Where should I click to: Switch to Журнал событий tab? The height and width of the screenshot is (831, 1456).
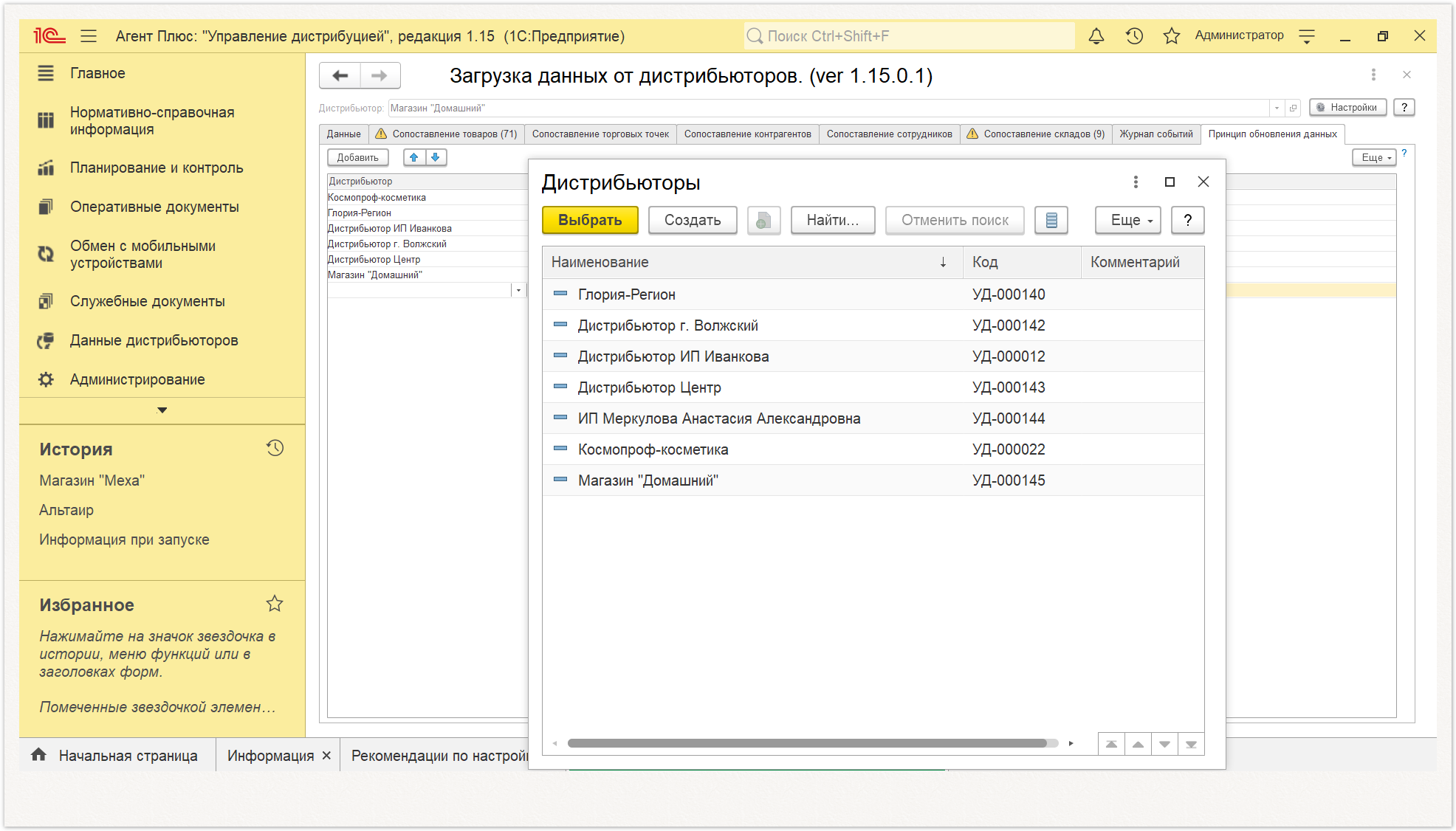pos(1155,134)
